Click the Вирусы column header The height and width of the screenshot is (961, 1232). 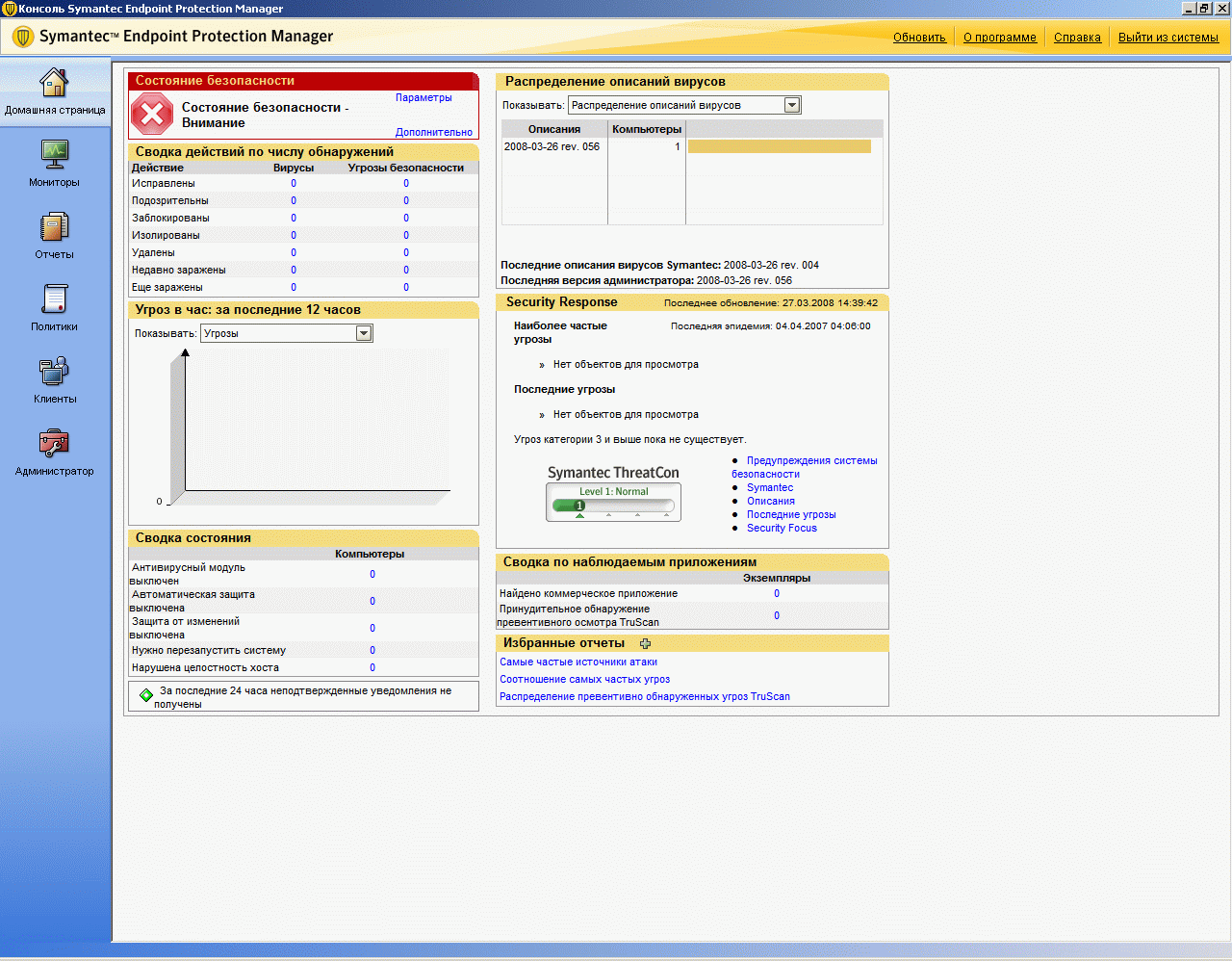tap(294, 168)
